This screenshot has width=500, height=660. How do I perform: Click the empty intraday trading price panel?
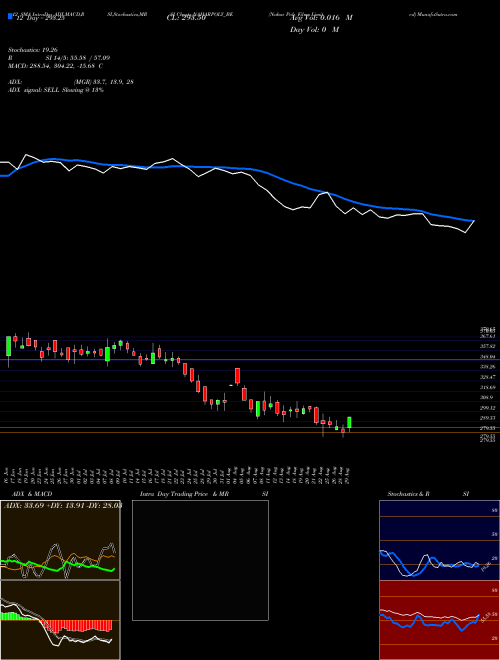coord(200,560)
